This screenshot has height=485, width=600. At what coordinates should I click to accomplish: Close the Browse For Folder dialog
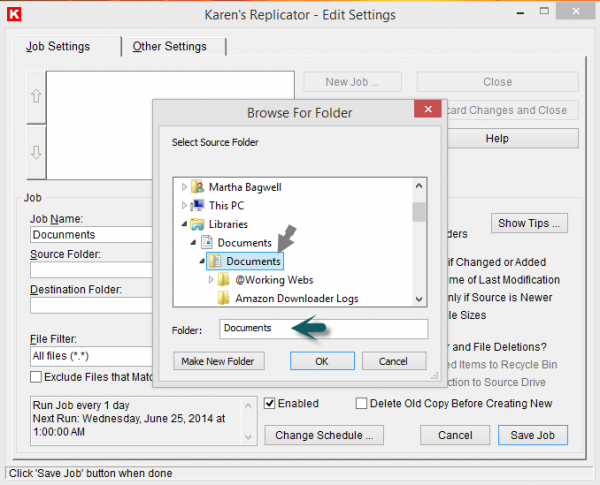point(428,109)
